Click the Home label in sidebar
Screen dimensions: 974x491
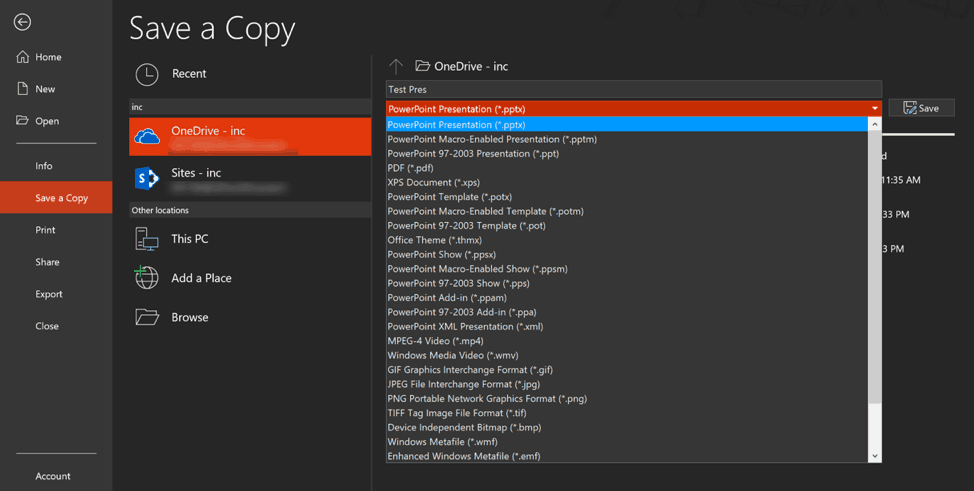click(x=48, y=57)
